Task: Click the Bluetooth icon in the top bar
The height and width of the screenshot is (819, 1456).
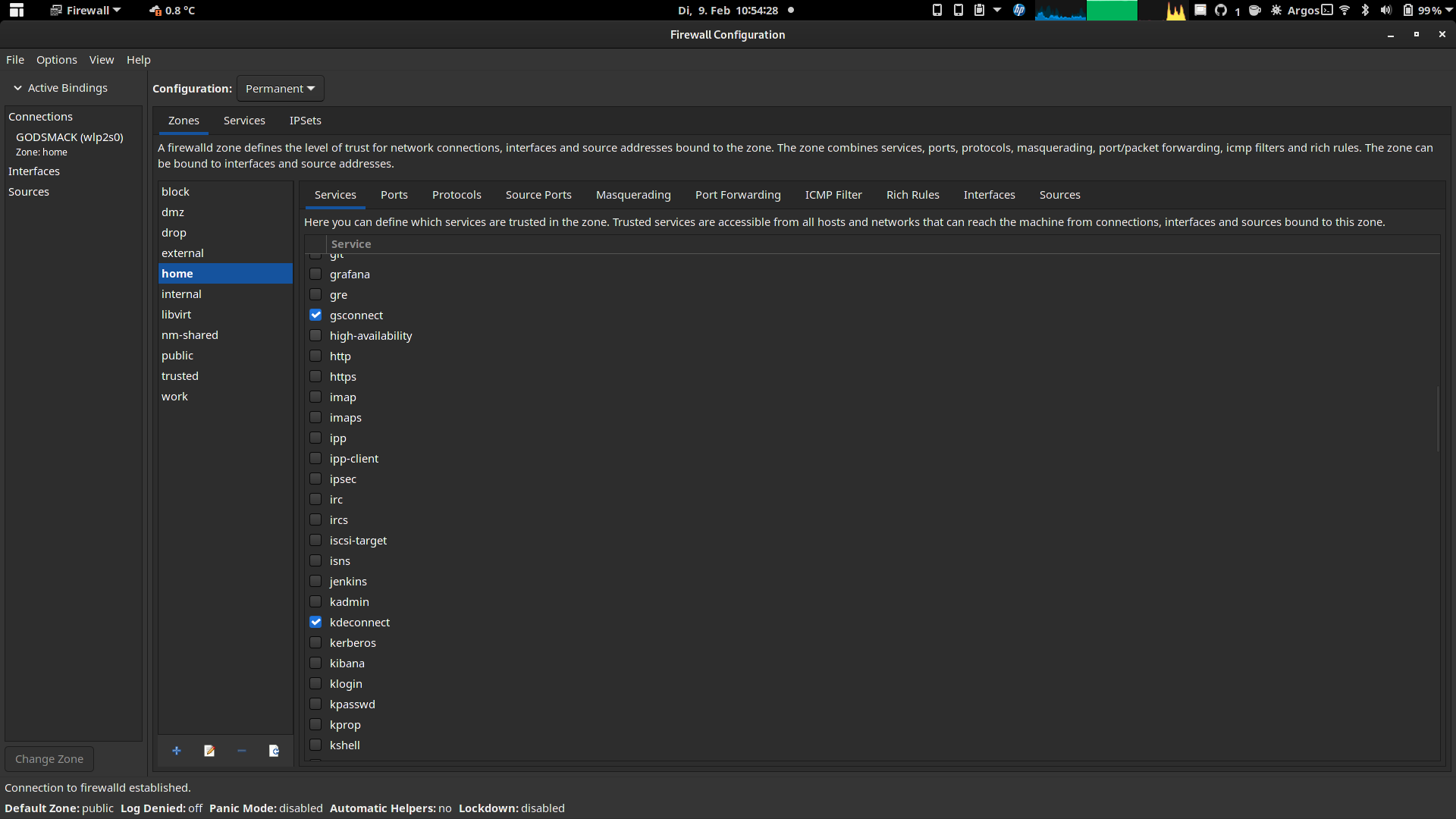Action: (1364, 11)
